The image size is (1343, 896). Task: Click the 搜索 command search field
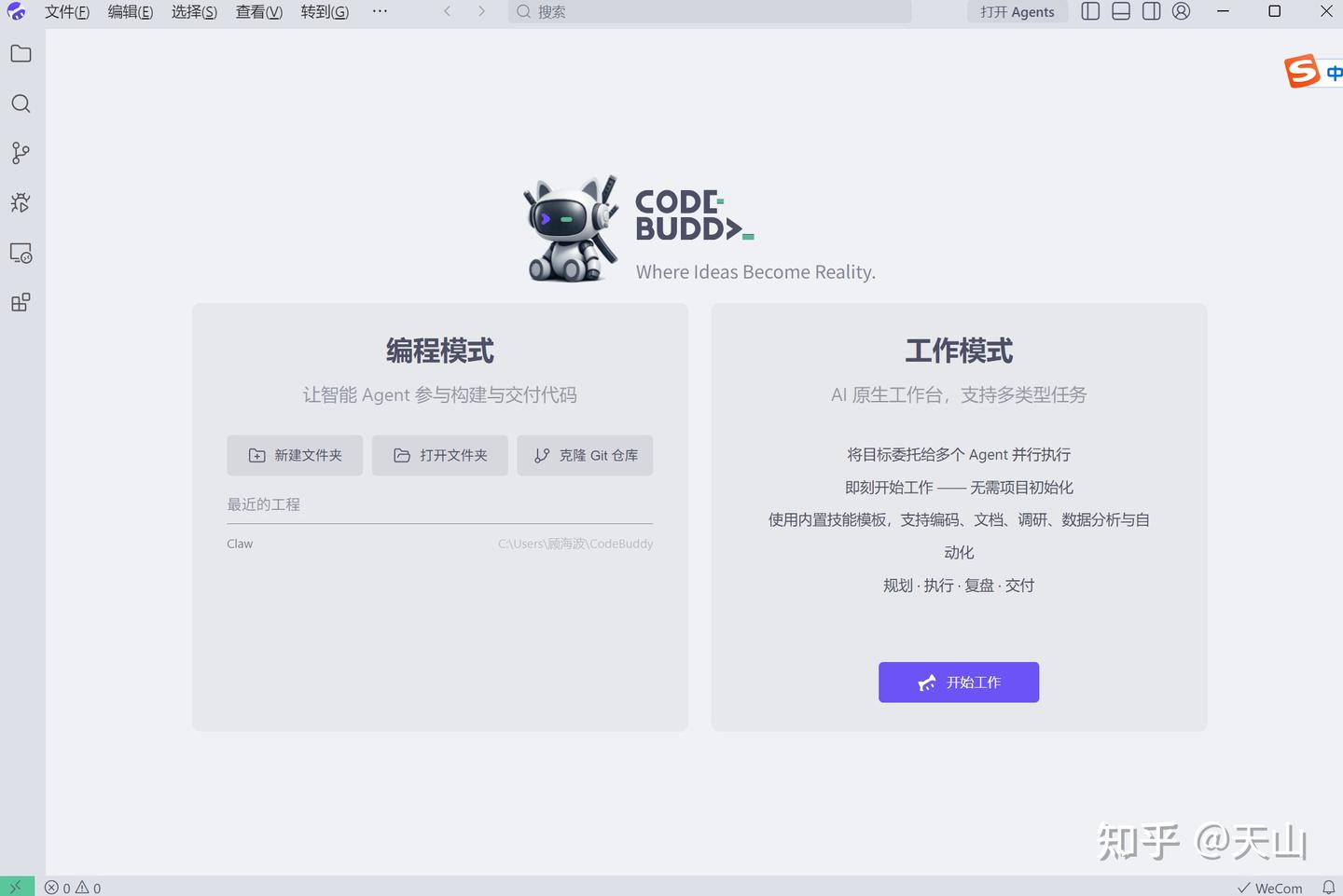click(x=710, y=11)
